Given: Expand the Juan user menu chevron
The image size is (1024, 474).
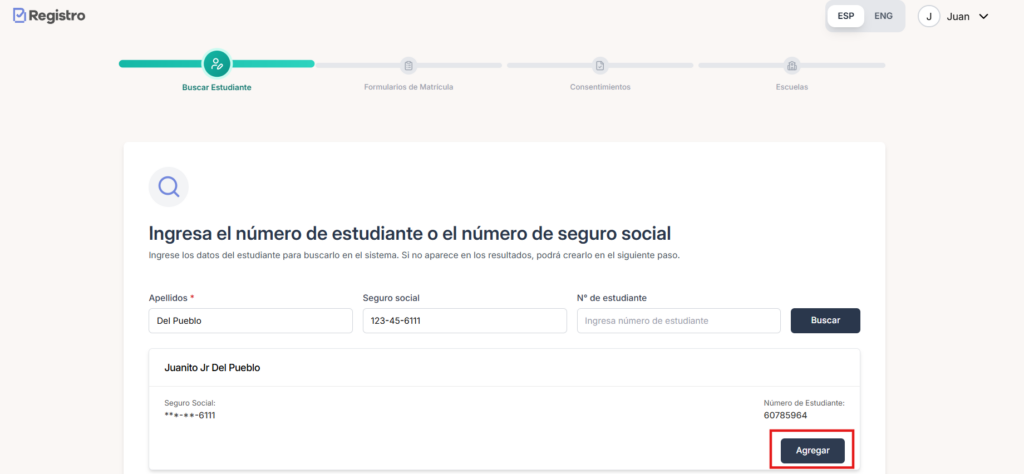Looking at the screenshot, I should [983, 16].
